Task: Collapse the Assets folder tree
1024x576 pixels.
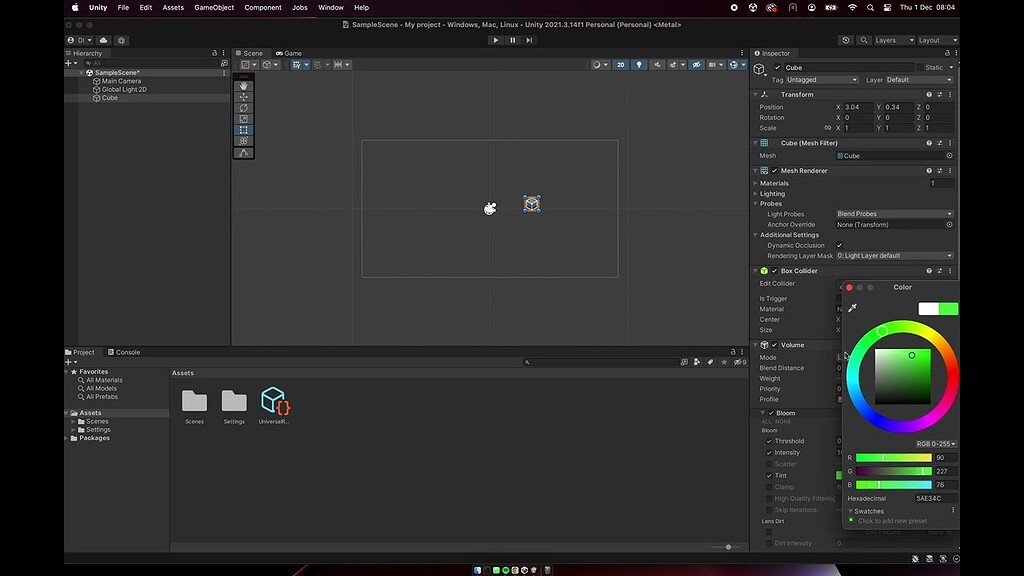Action: [67, 413]
